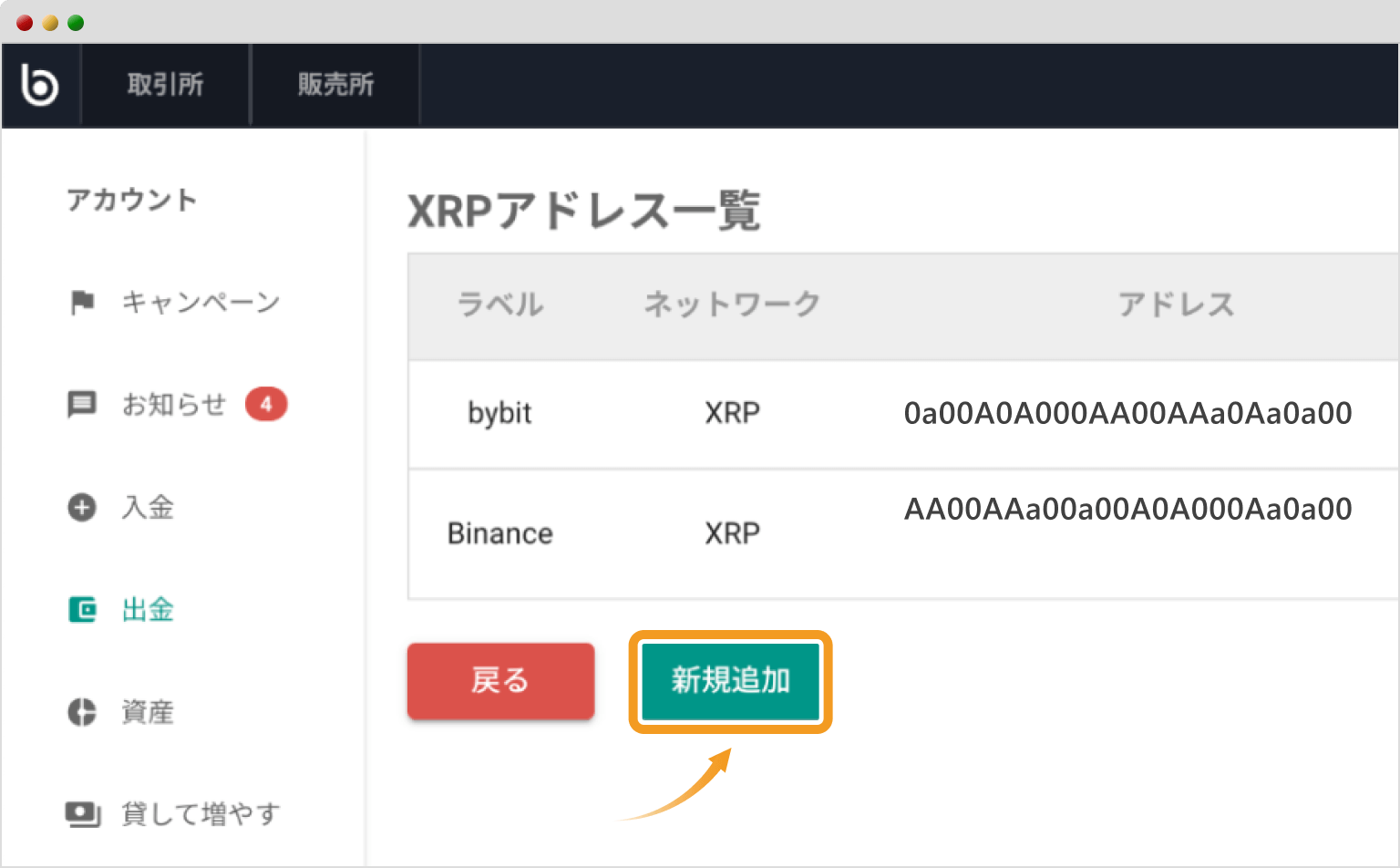Screen dimensions: 1400x868
Task: Click address AA00AAa00a00A0A000Aa0a00
Action: coord(1127,509)
